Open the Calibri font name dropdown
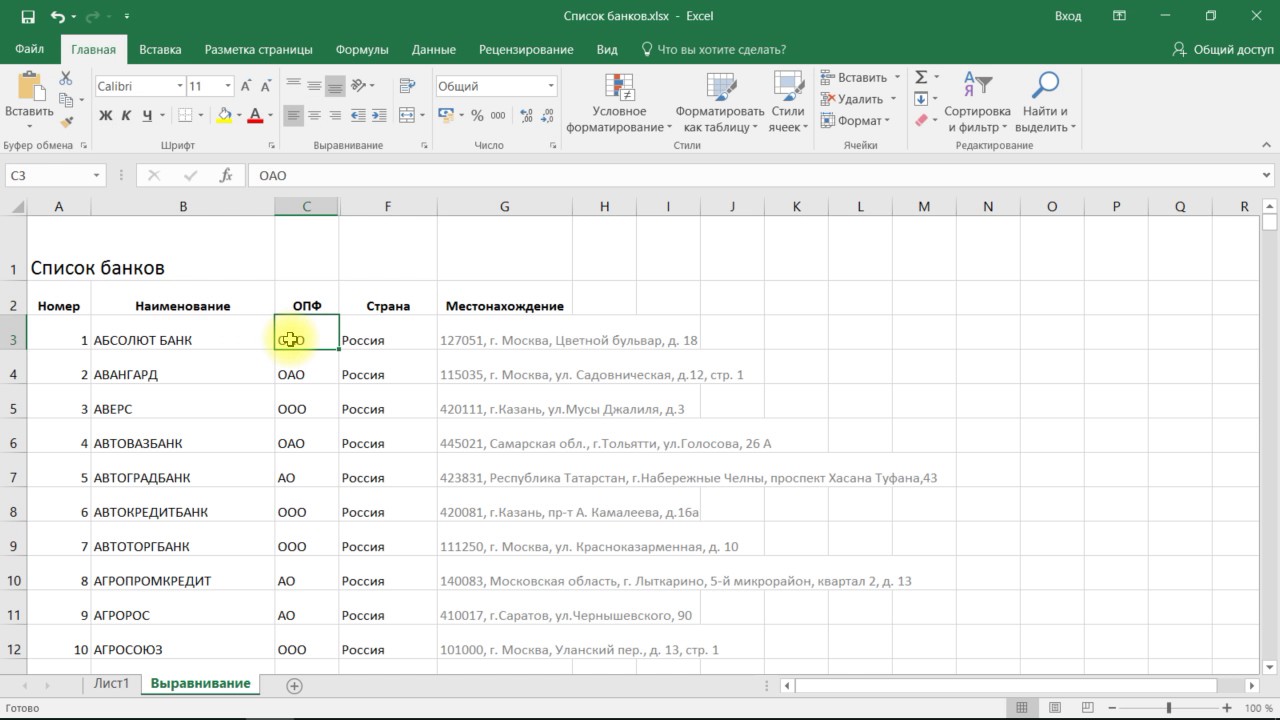 180,86
